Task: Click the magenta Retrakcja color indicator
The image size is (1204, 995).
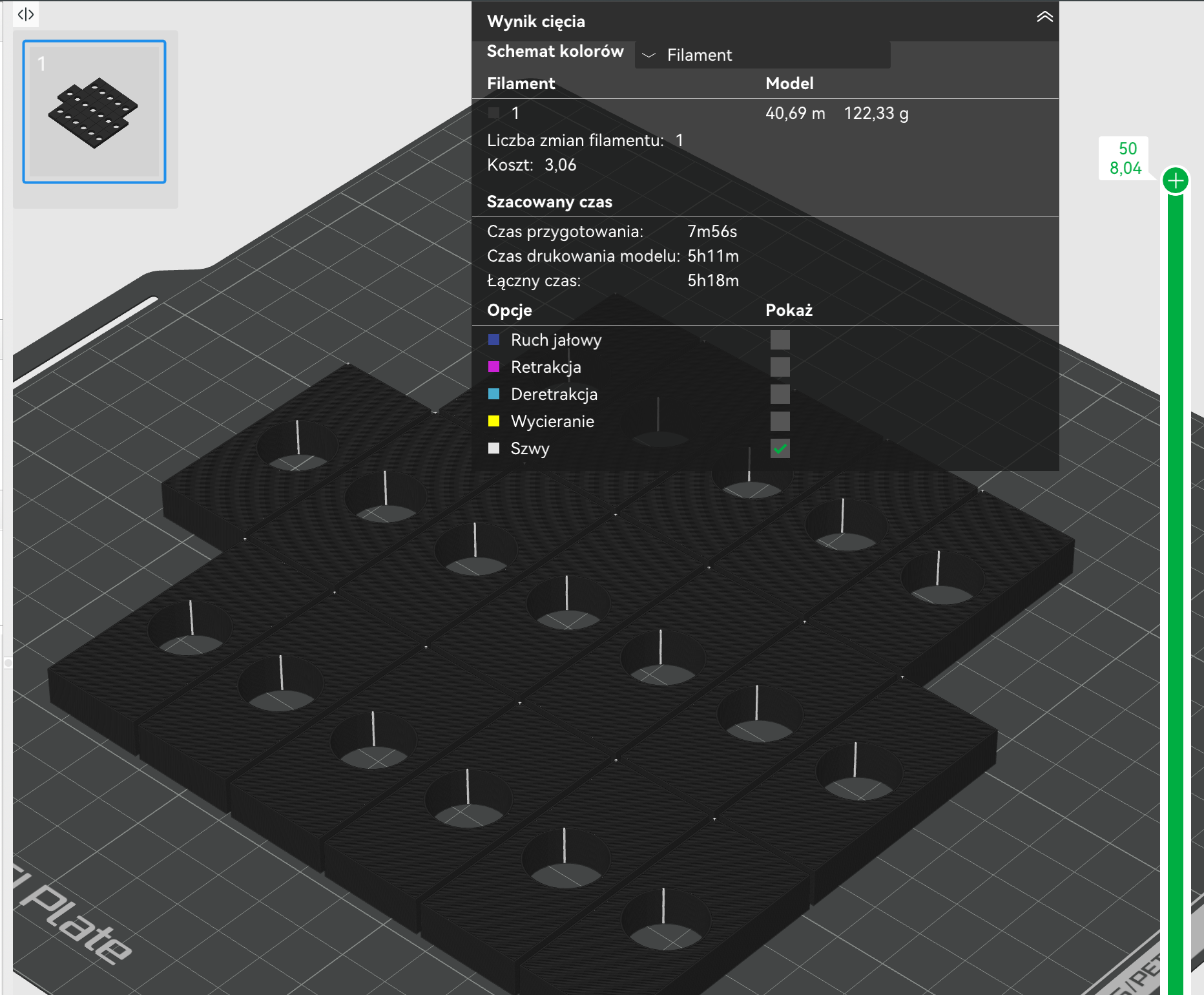Action: 495,366
